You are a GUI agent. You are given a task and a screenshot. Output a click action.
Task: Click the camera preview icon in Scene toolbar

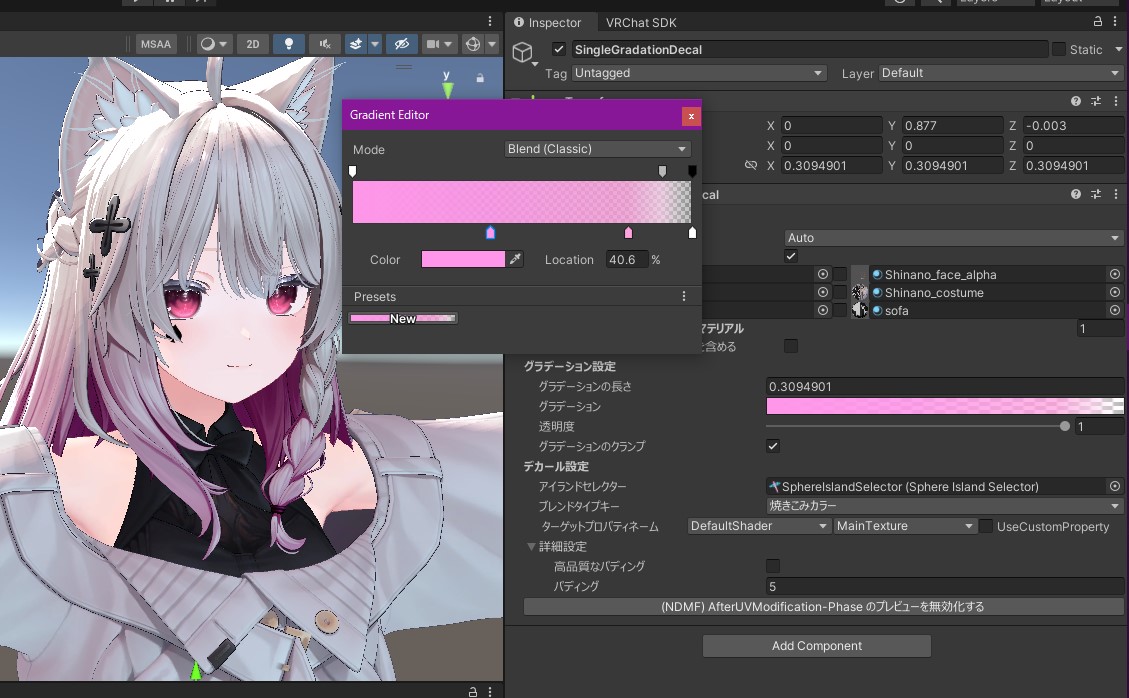[x=433, y=44]
